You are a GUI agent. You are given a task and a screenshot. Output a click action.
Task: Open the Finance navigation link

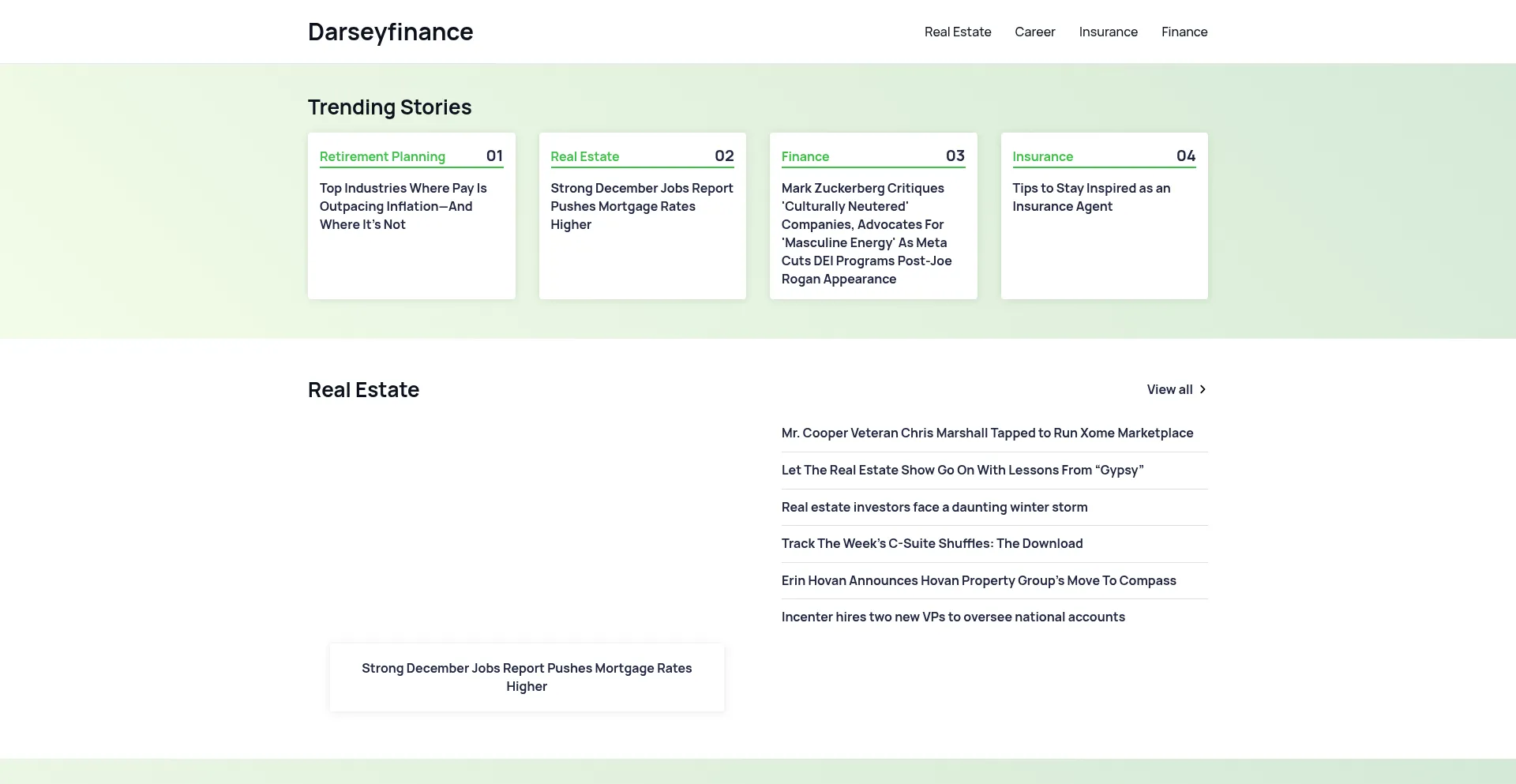tap(1184, 32)
